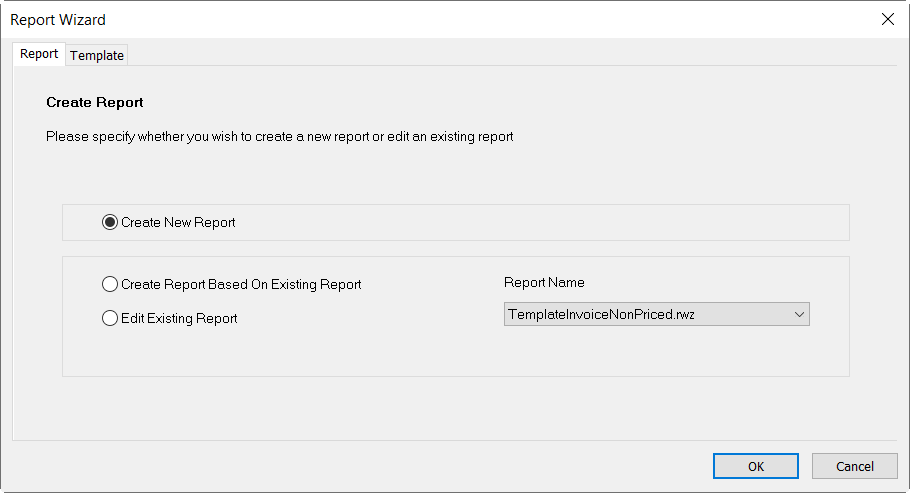The width and height of the screenshot is (910, 493).
Task: Click the Create New Report label text
Action: pyautogui.click(x=178, y=222)
